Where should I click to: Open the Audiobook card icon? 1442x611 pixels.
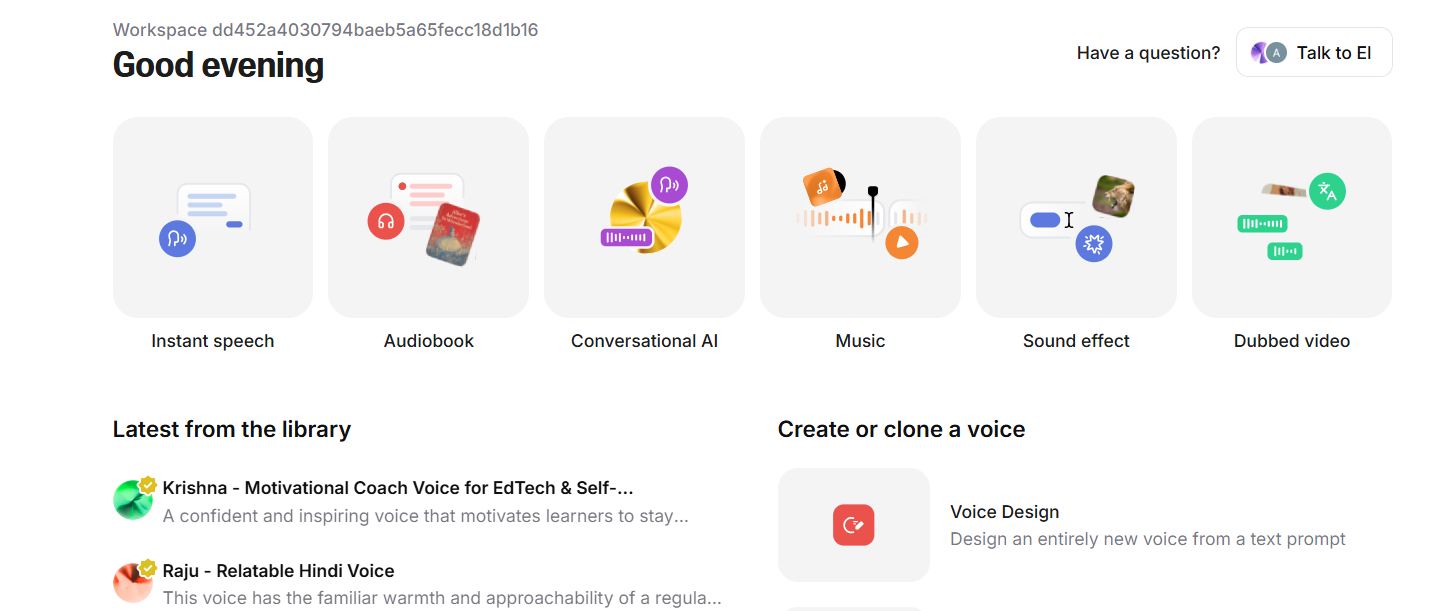coord(428,217)
